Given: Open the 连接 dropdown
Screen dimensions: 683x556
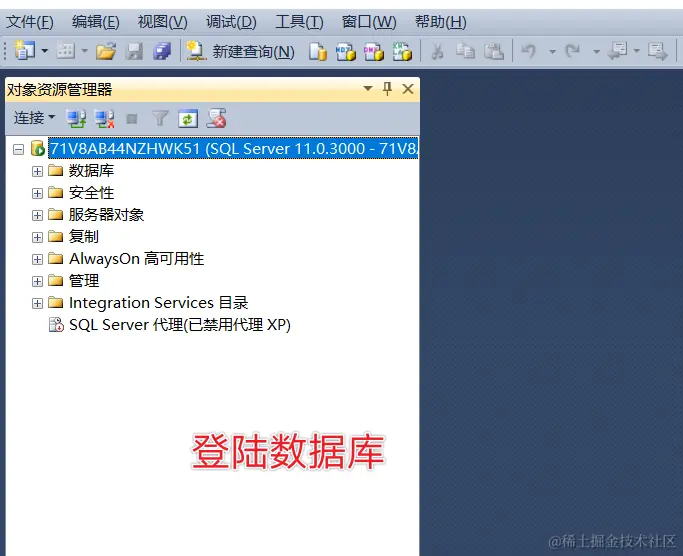Looking at the screenshot, I should click(x=34, y=118).
